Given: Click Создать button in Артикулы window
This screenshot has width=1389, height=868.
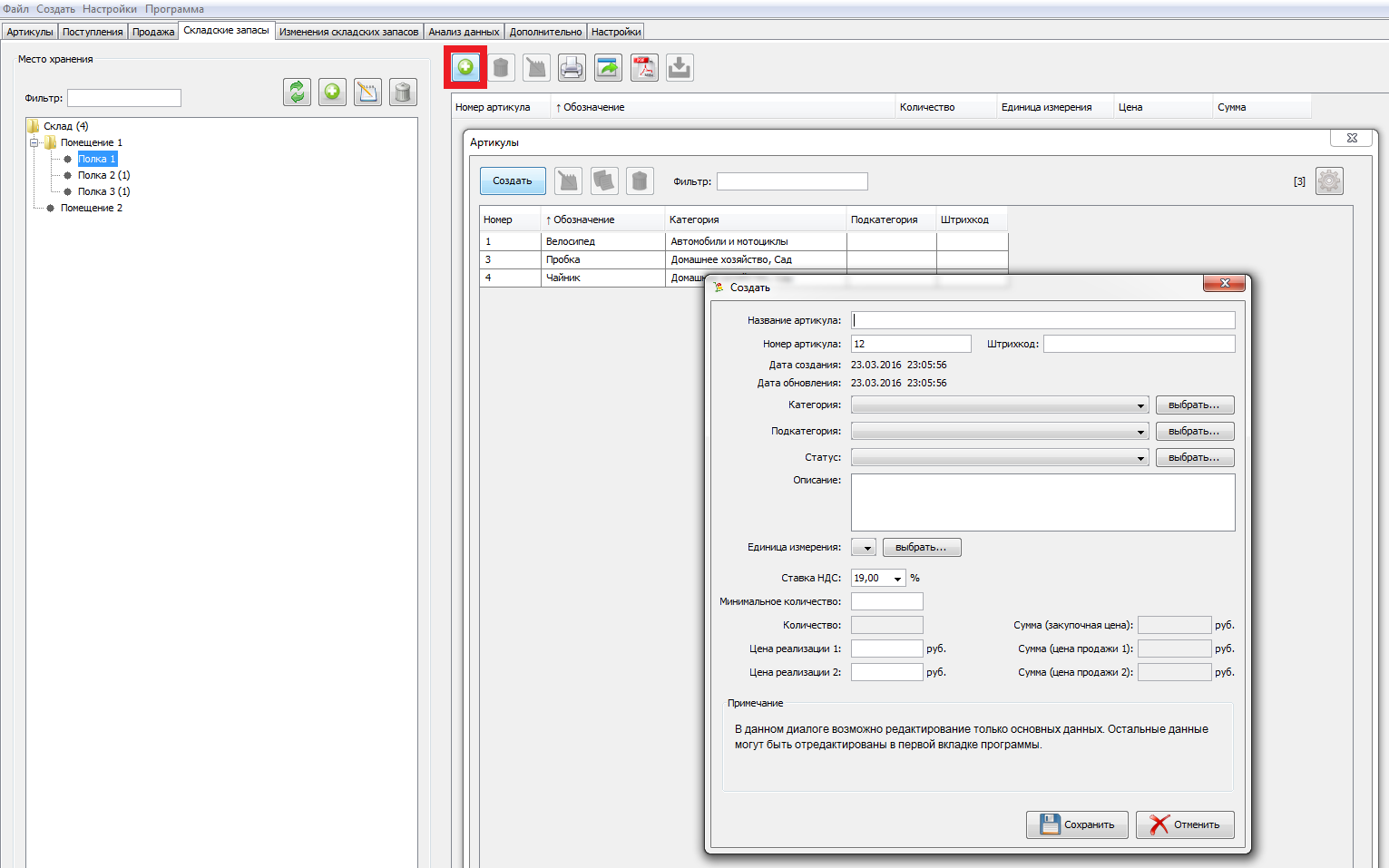Looking at the screenshot, I should click(513, 180).
